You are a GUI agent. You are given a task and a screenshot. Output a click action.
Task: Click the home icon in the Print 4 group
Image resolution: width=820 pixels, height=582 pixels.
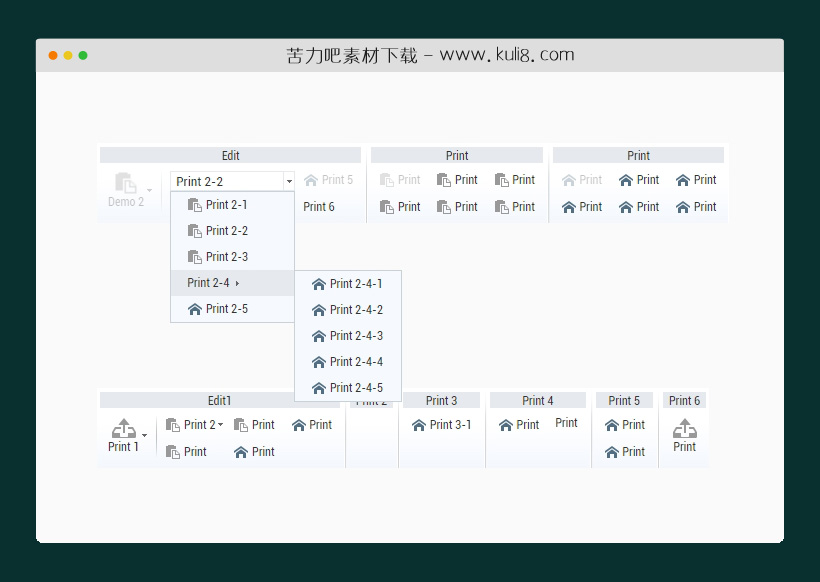(505, 425)
